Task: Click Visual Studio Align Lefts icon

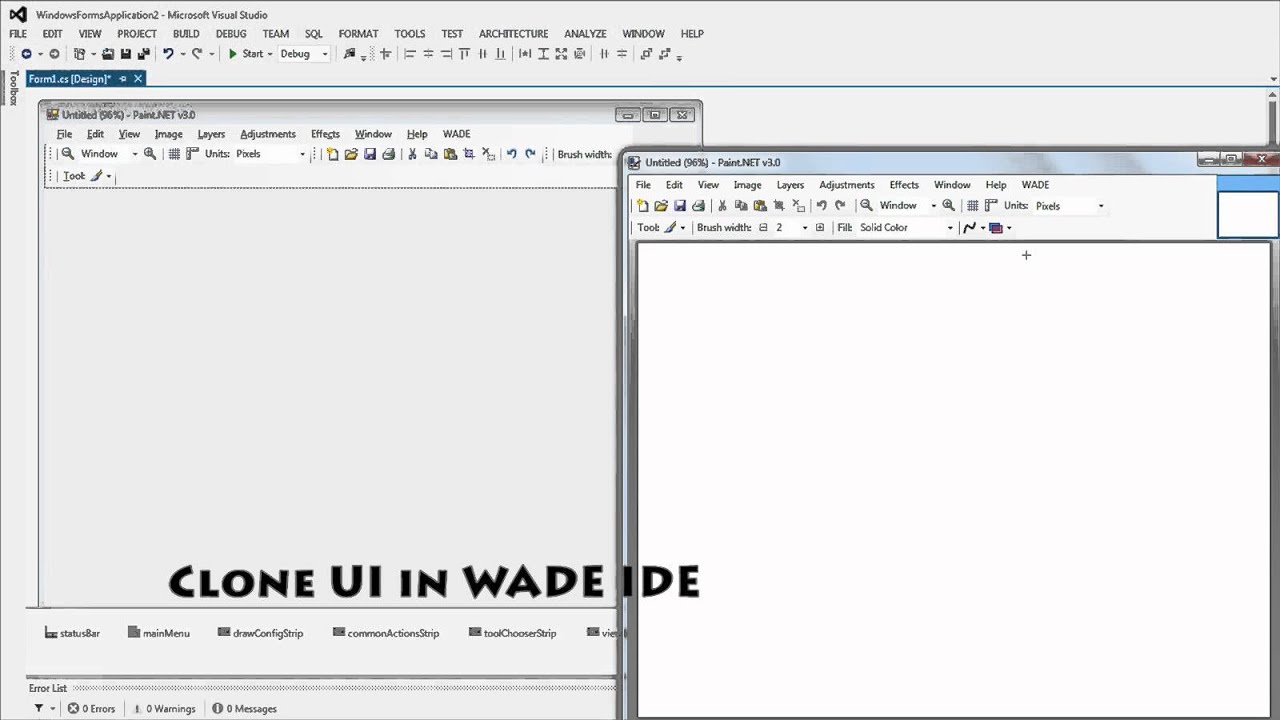Action: pos(410,54)
